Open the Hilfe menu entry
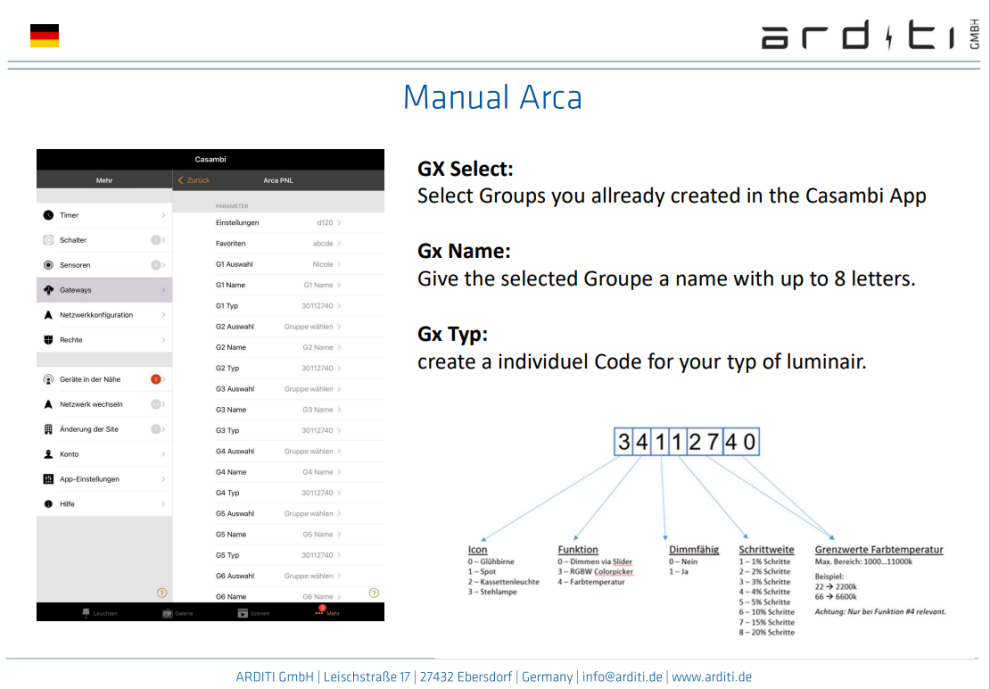 [104, 504]
